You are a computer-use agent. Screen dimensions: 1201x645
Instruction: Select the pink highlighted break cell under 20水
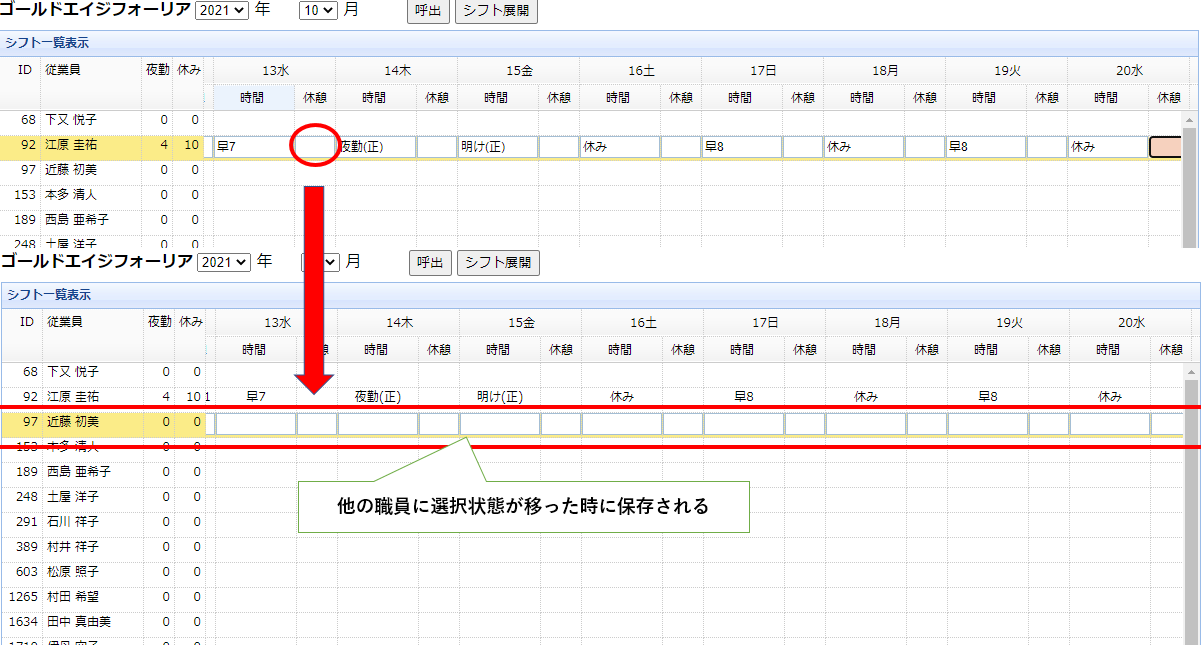pos(1166,147)
